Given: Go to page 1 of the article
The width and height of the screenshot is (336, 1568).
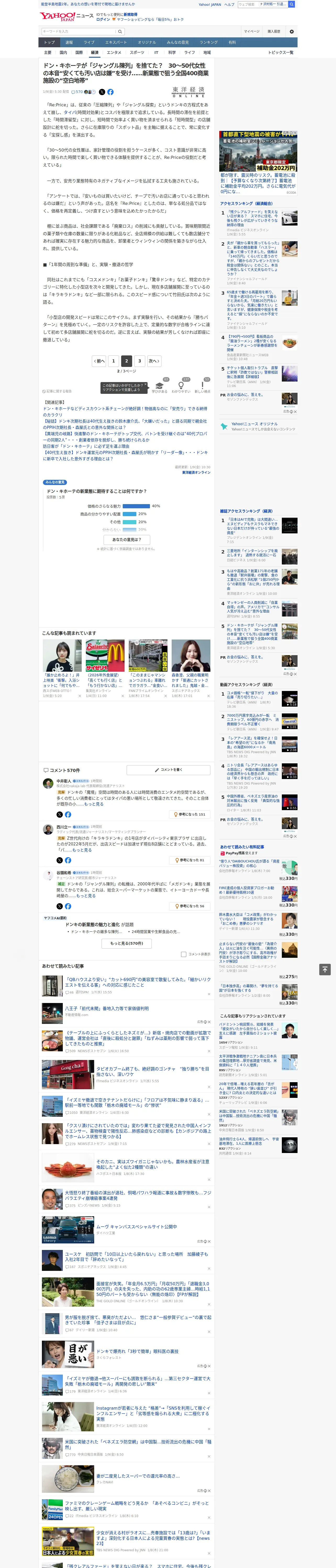Looking at the screenshot, I should coord(113,360).
